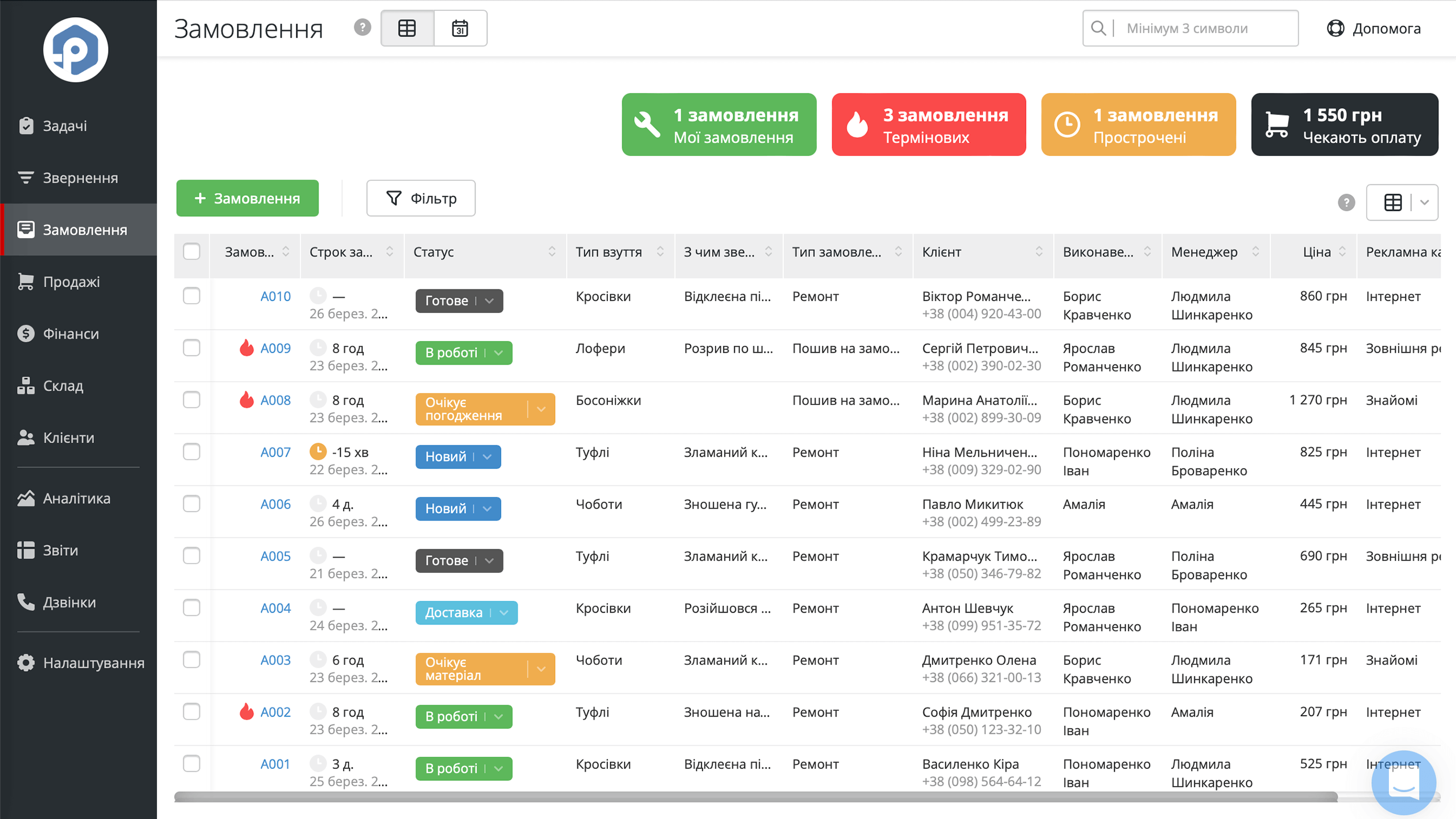Sort by the Клієнт column arrows

point(1039,251)
